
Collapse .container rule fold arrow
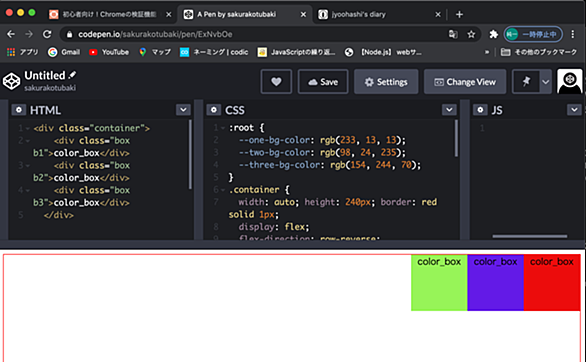[x=223, y=190]
